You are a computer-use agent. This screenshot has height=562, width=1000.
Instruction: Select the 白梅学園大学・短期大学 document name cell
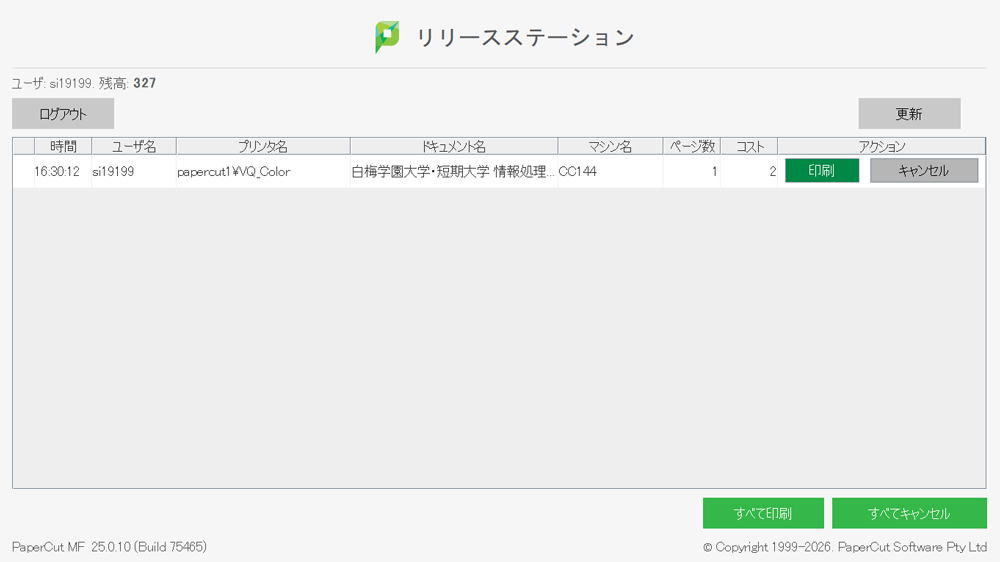point(453,172)
